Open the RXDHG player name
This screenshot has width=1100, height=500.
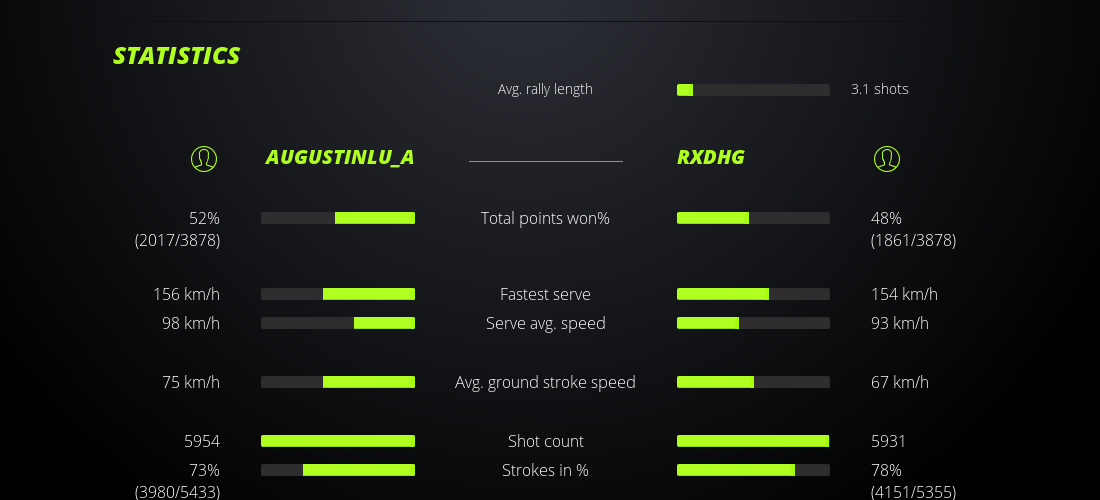tap(711, 157)
